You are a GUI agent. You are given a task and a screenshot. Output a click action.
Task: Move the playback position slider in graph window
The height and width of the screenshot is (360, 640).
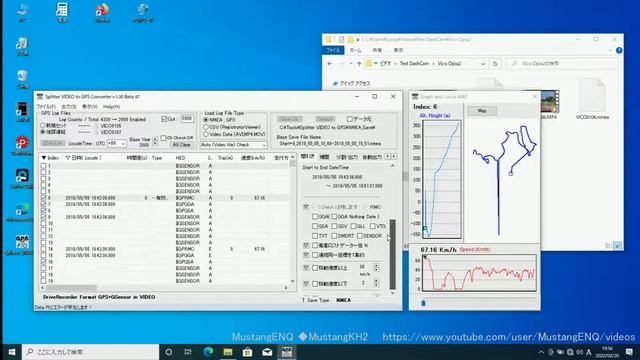423,303
